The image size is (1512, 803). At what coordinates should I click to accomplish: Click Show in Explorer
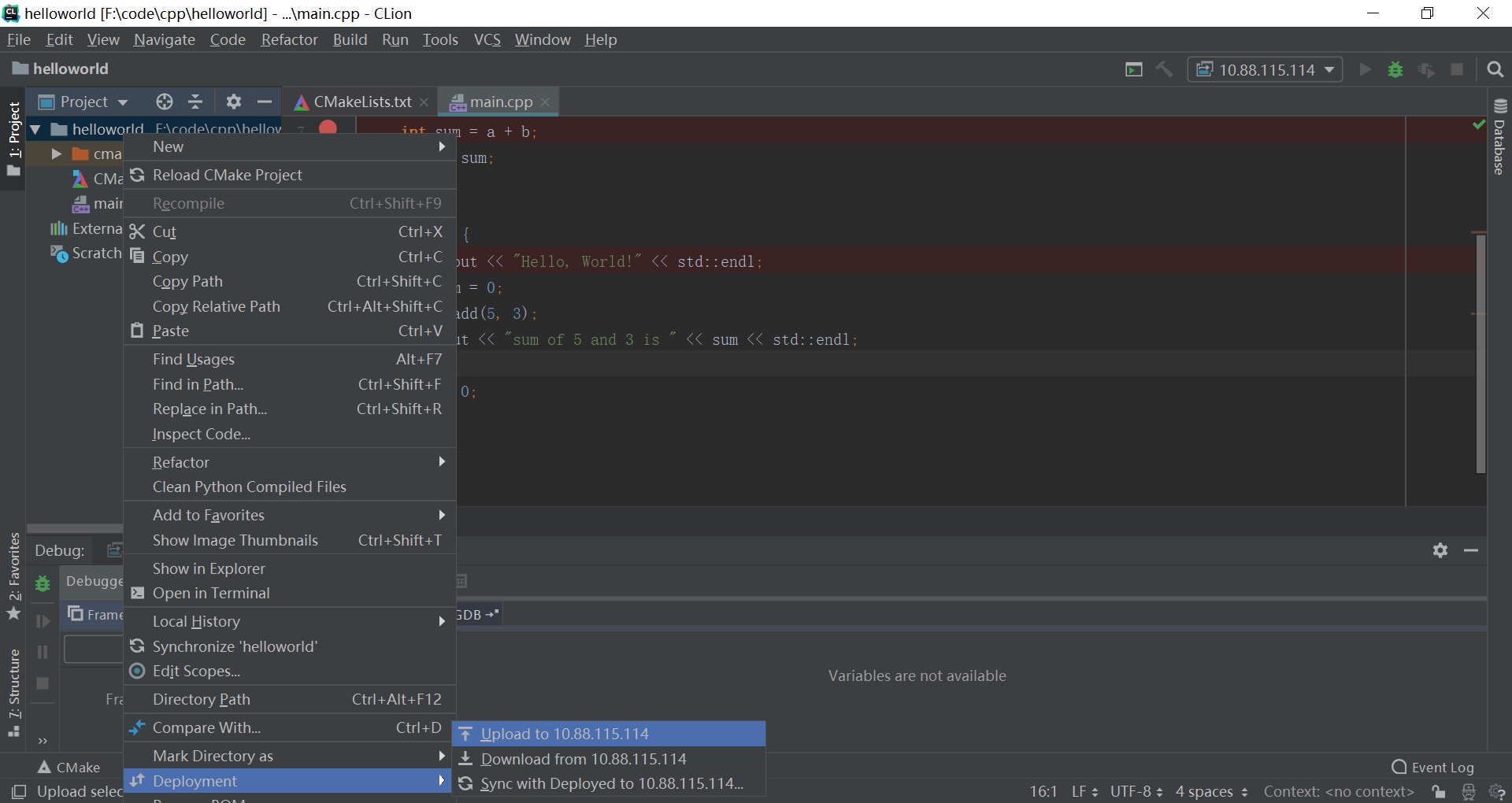tap(290, 568)
